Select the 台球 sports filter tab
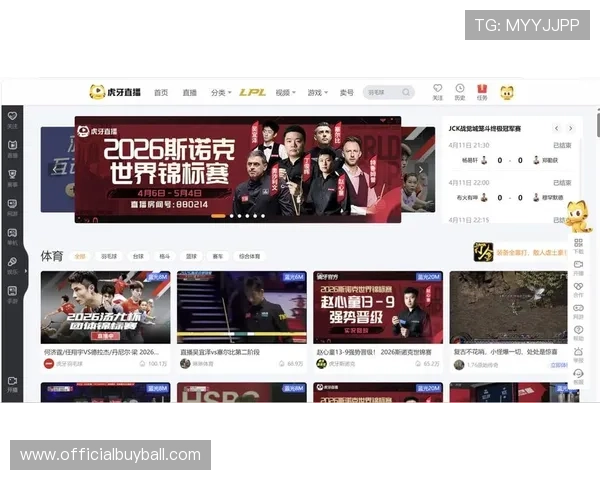The image size is (600, 480). [x=138, y=256]
